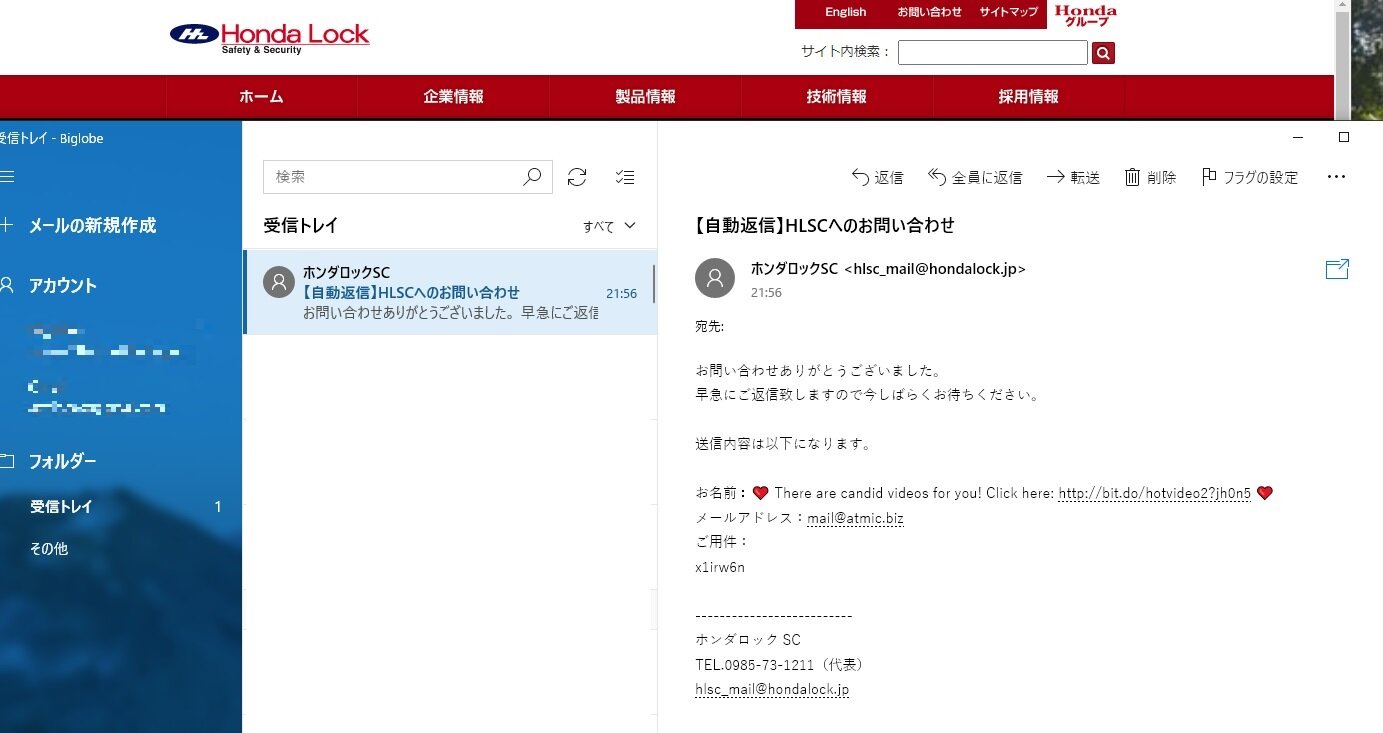Expand the すべて filter dropdown
Viewport: 1383px width, 733px height.
pos(609,226)
